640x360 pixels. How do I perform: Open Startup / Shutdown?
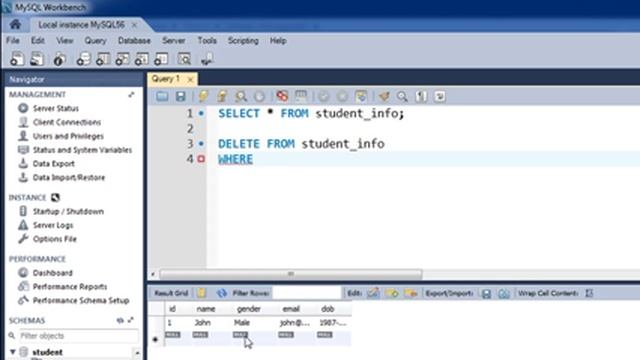(x=68, y=211)
